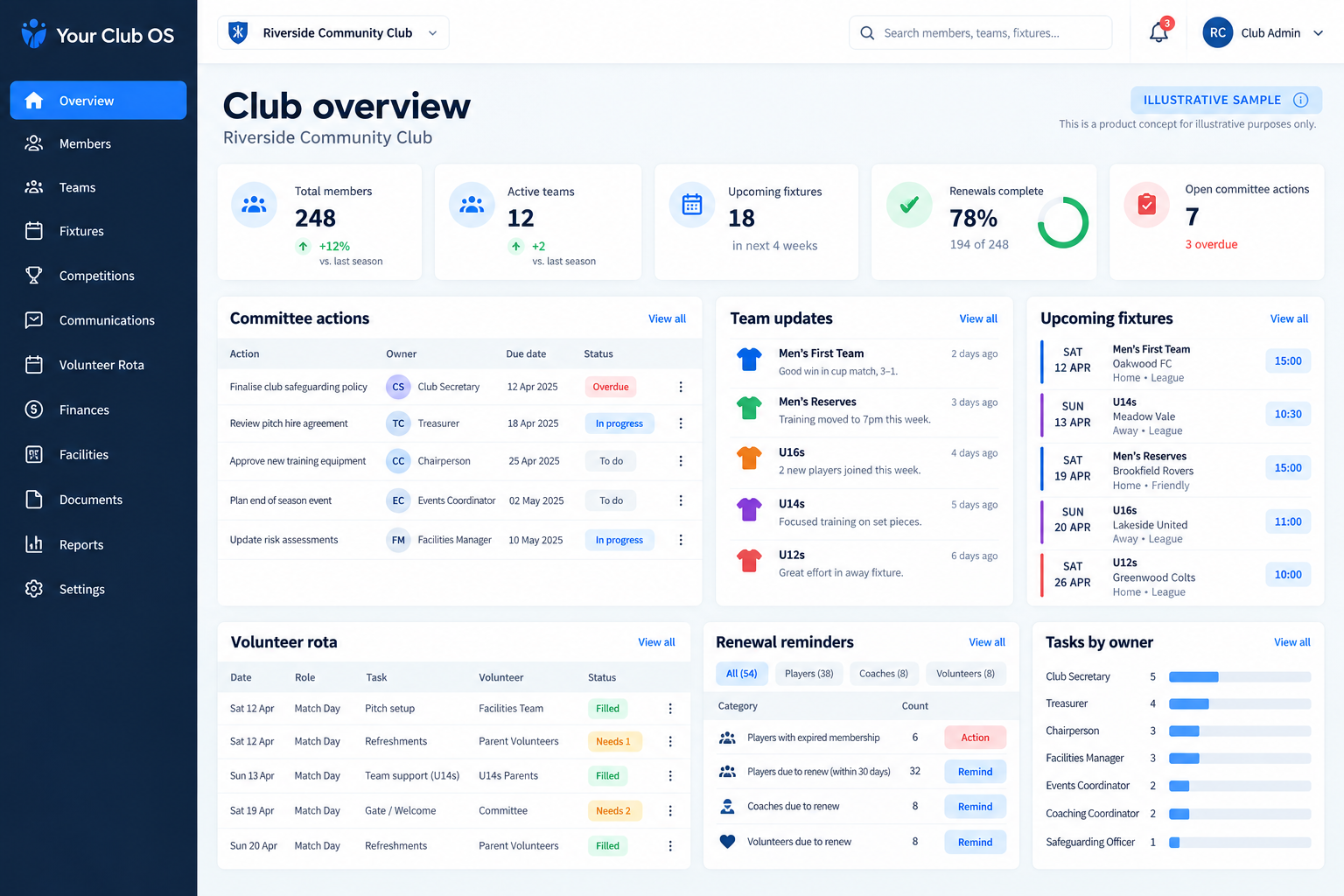Click the 3 overdue text
This screenshot has height=896, width=1344.
(x=1211, y=244)
